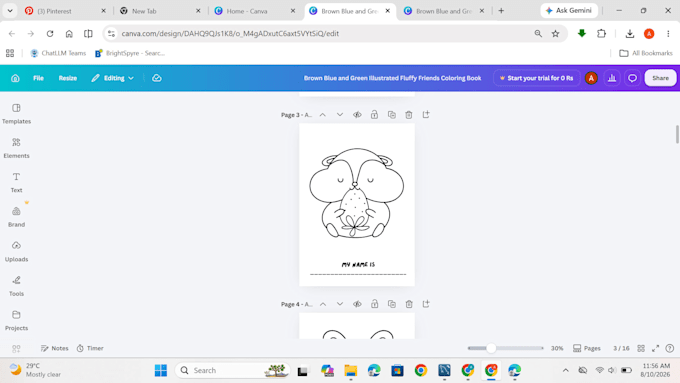Image resolution: width=680 pixels, height=383 pixels.
Task: Hide Page 4 with eye icon
Action: (x=357, y=304)
